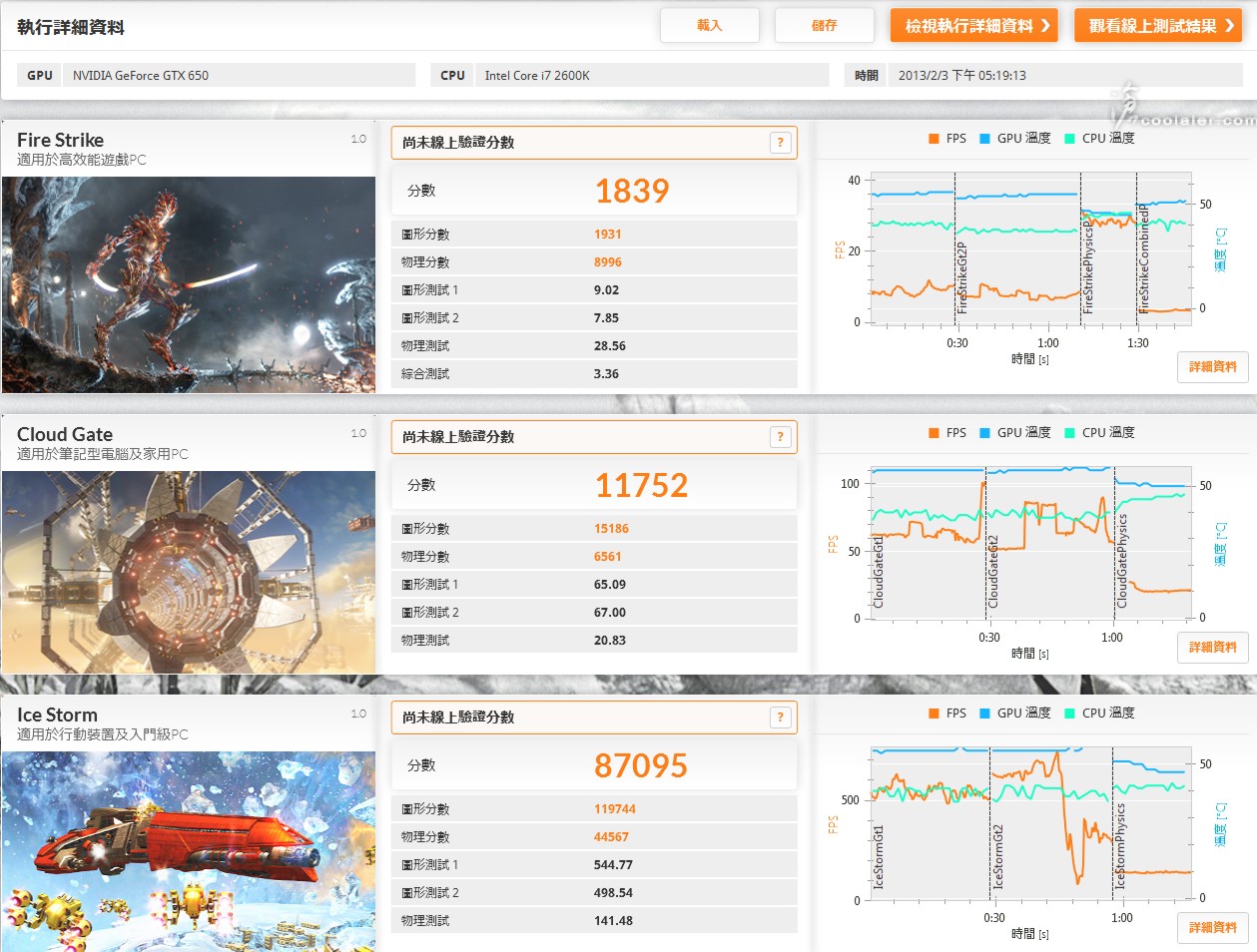
Task: Click the "Cloud Gate" benchmark title
Action: click(x=65, y=434)
